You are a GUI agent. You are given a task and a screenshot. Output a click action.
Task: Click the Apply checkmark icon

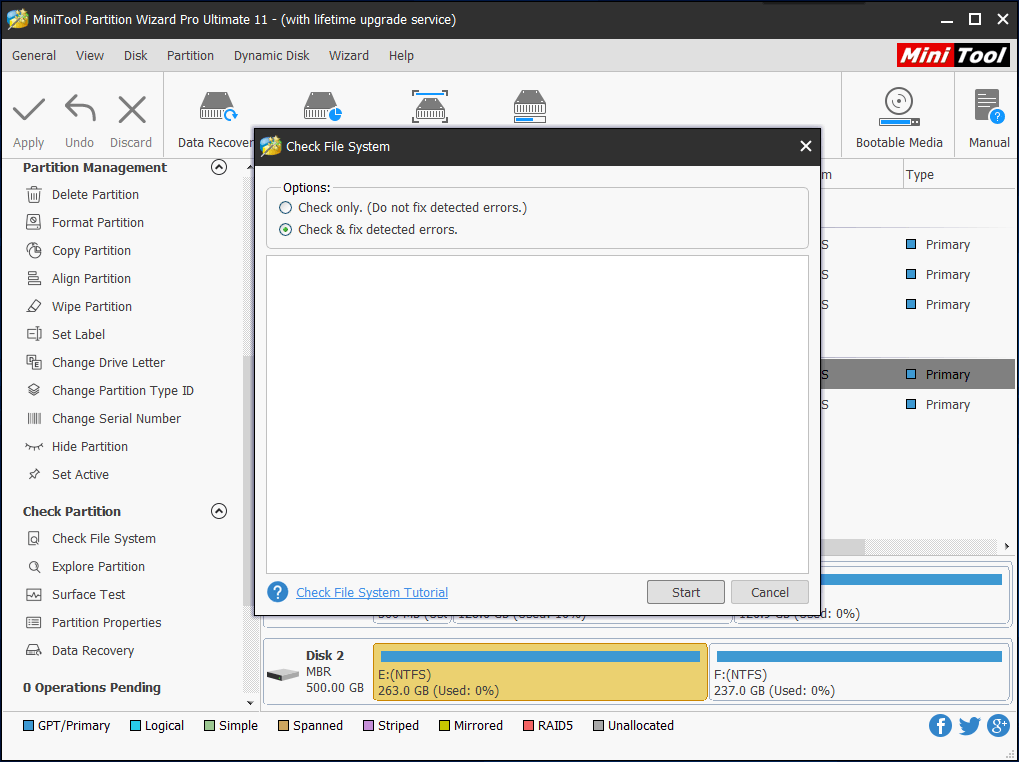29,109
